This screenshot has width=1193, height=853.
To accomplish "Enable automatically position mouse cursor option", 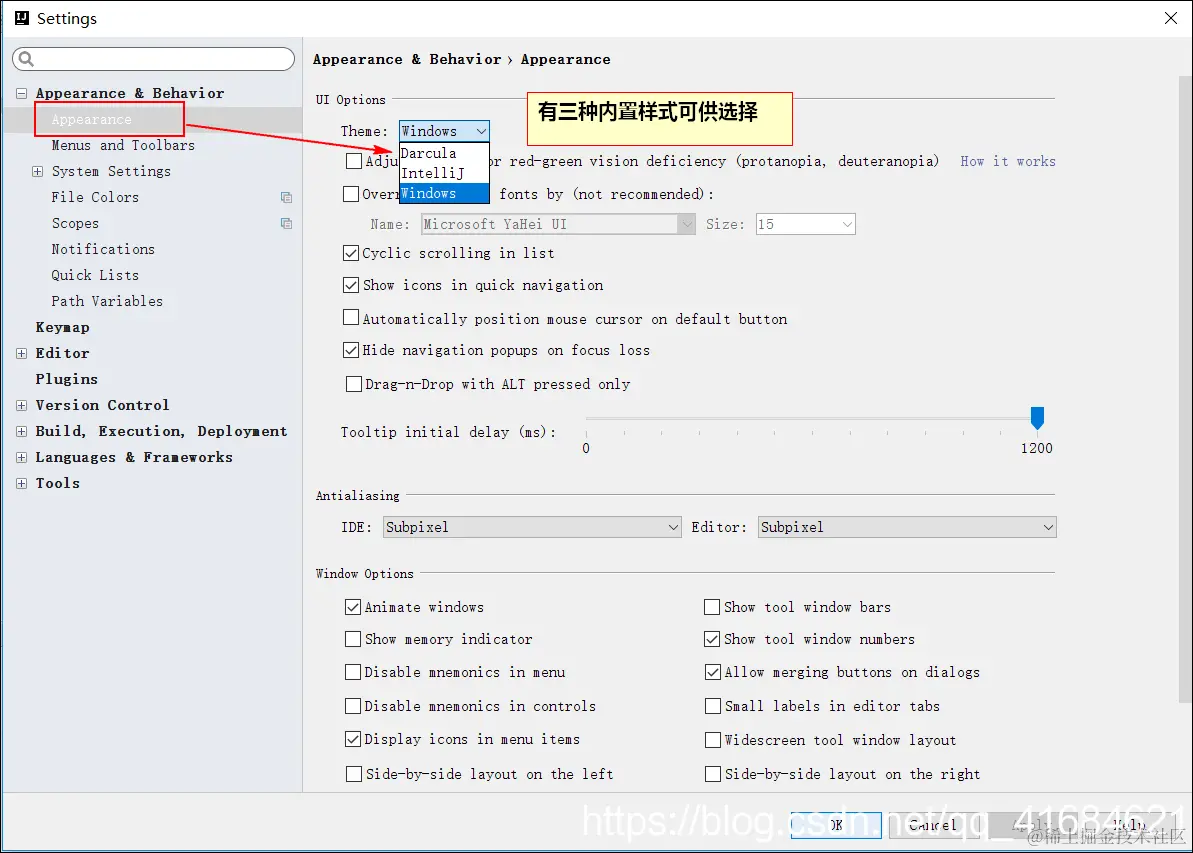I will 351,317.
